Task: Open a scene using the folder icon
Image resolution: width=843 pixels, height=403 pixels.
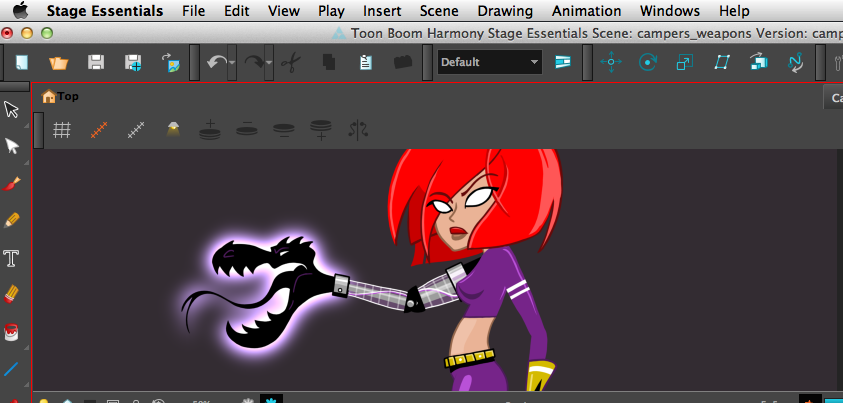Action: 59,63
